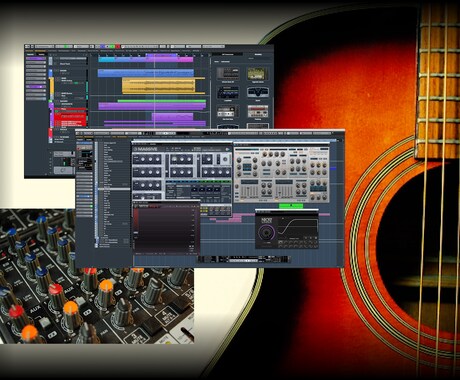Click the purple circular knob in the Kickstart plugin
460x380 pixels.
(x=266, y=232)
